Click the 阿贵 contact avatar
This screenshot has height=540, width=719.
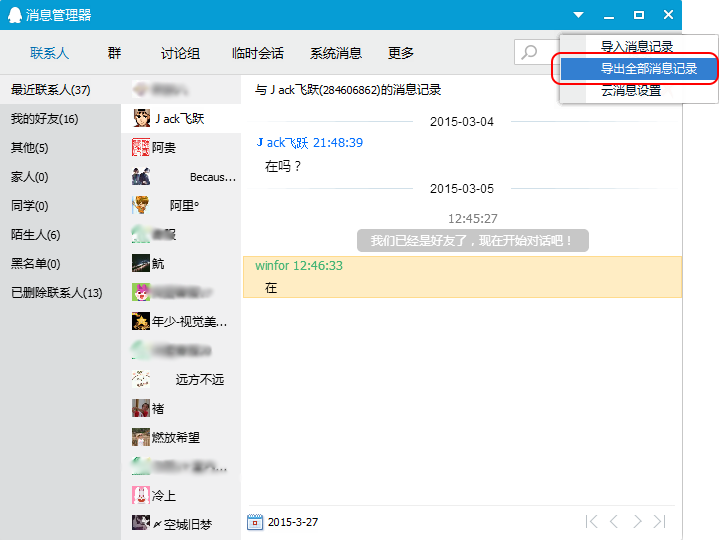coord(141,147)
